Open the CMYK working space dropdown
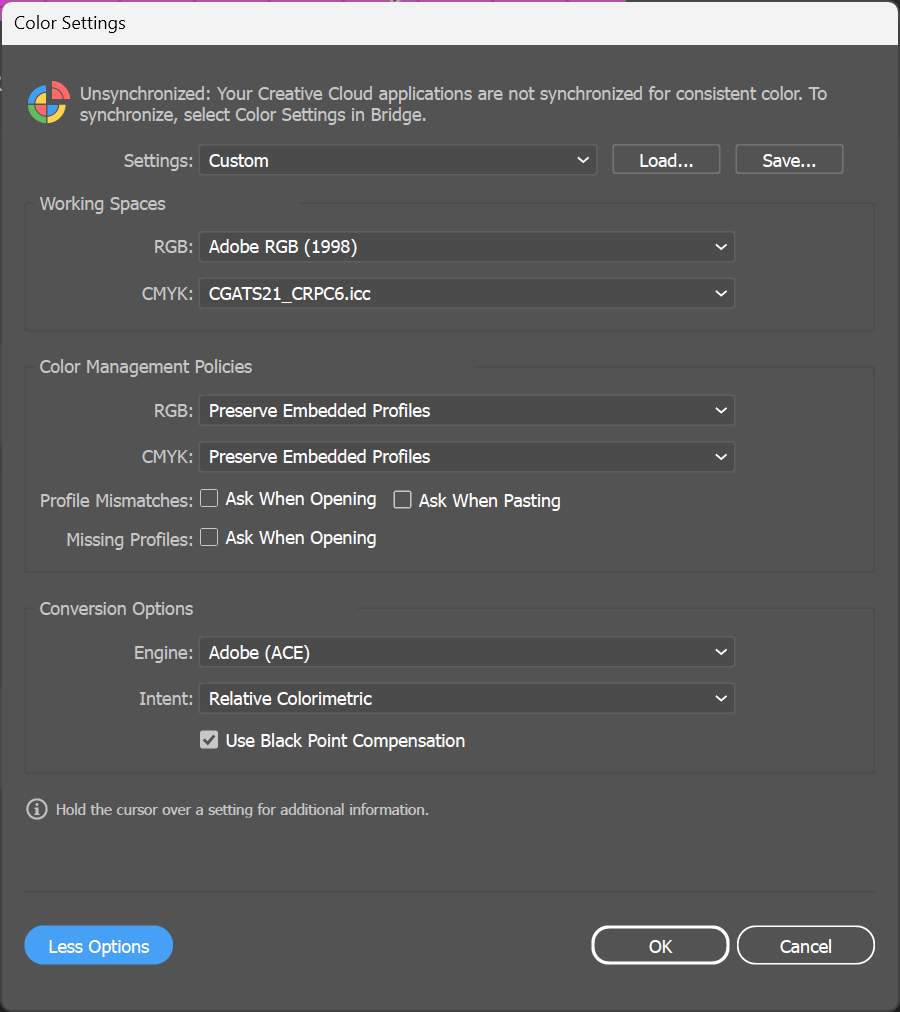Viewport: 900px width, 1012px height. pos(466,293)
